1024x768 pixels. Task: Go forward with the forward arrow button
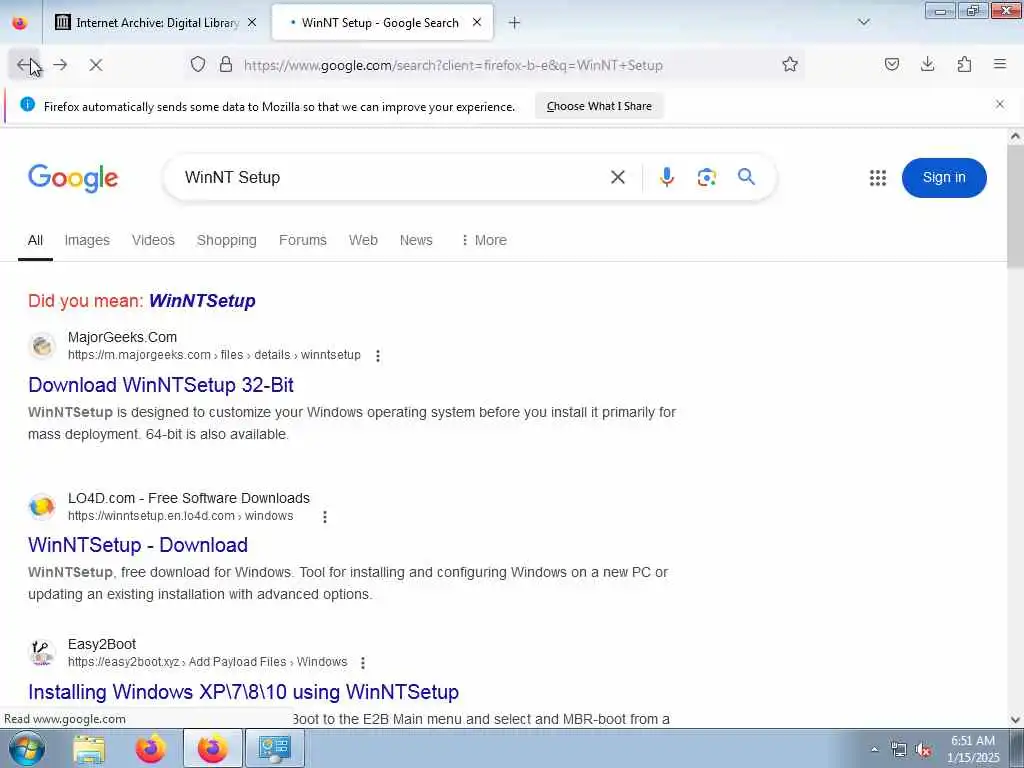point(60,65)
